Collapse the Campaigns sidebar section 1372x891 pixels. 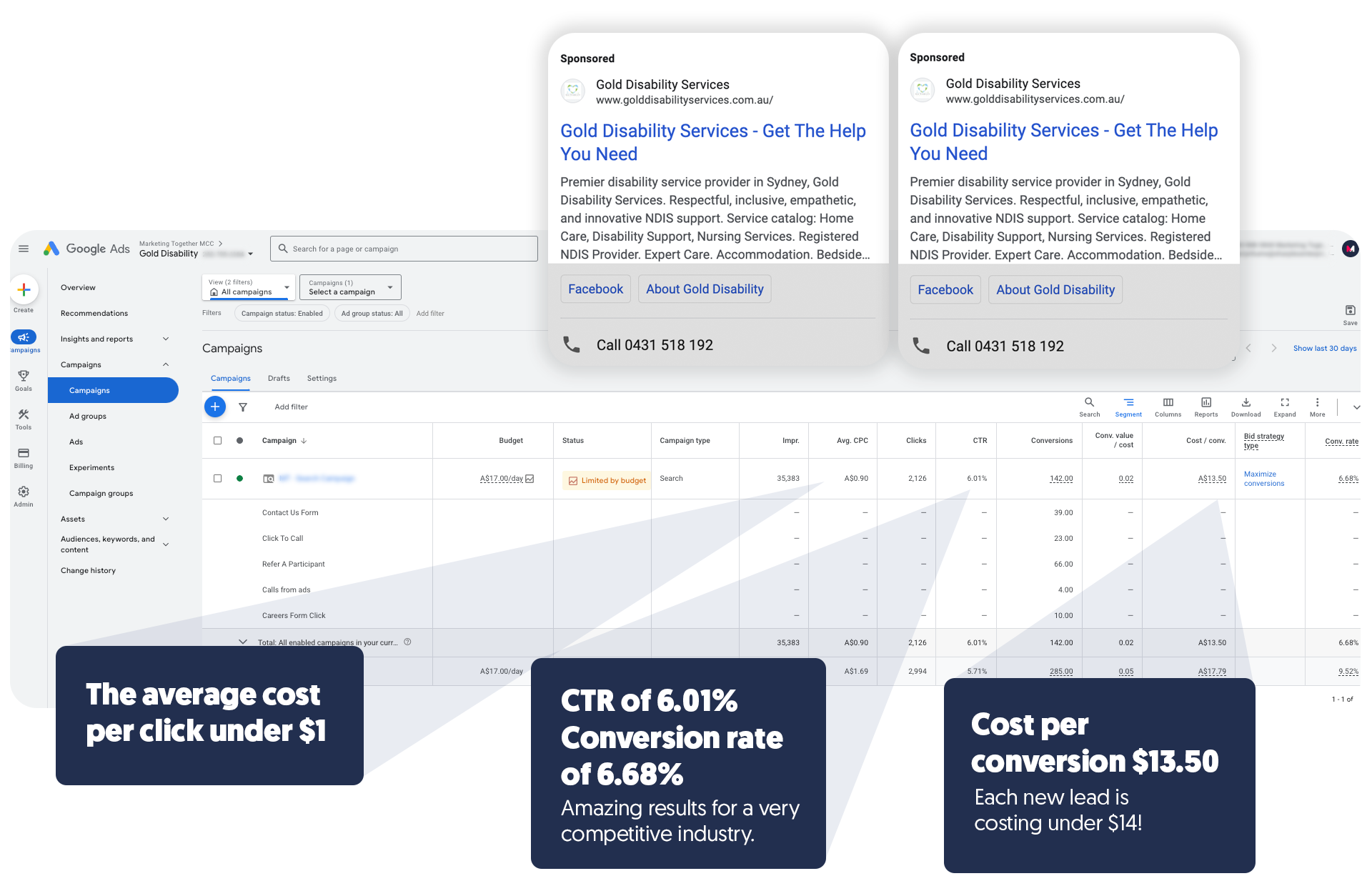click(x=166, y=364)
